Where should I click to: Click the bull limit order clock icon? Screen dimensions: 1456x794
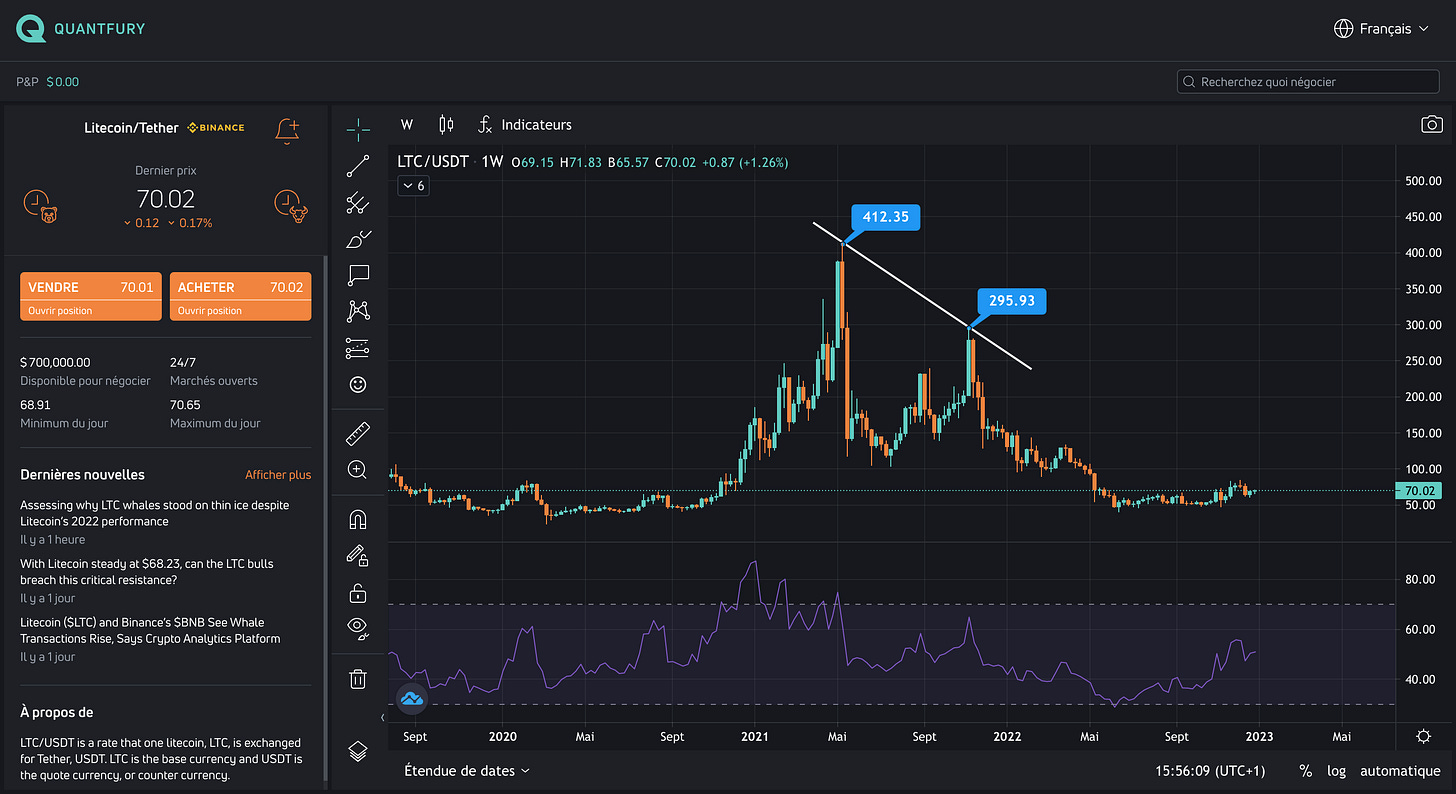pyautogui.click(x=290, y=205)
